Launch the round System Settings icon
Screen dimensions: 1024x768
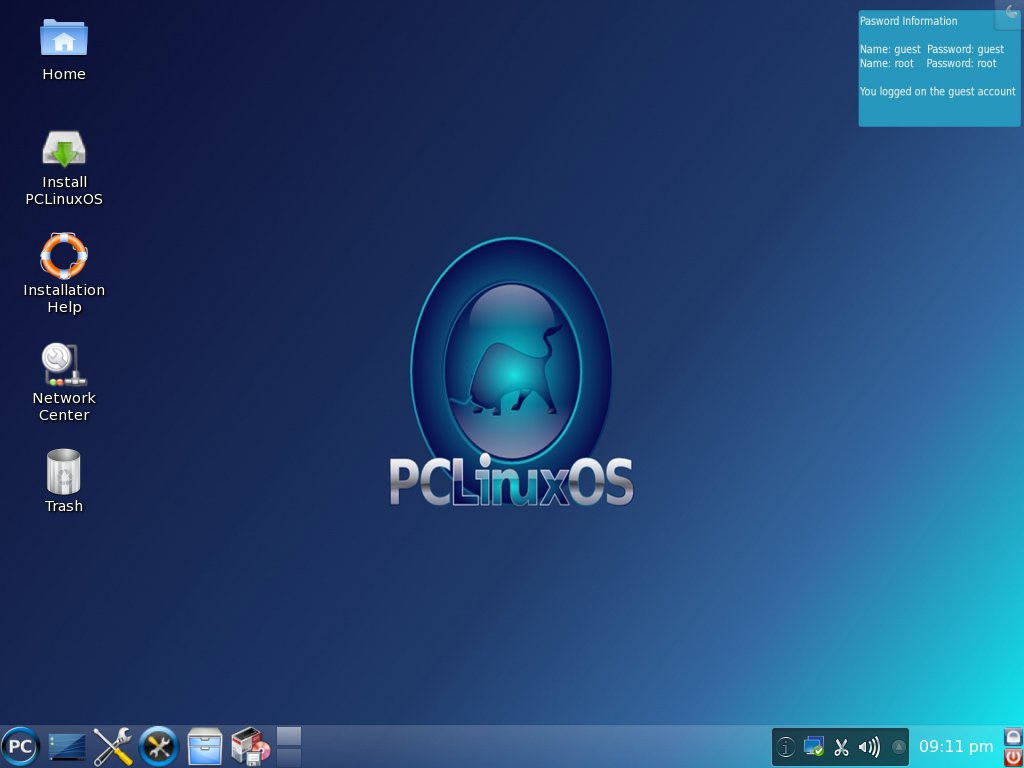coord(159,746)
